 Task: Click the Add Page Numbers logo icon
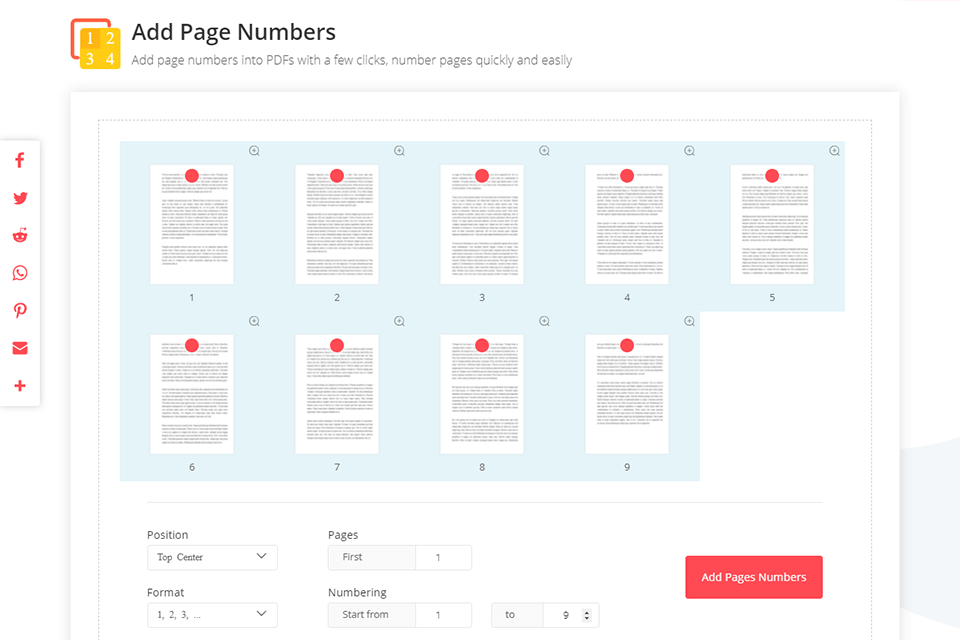click(96, 43)
